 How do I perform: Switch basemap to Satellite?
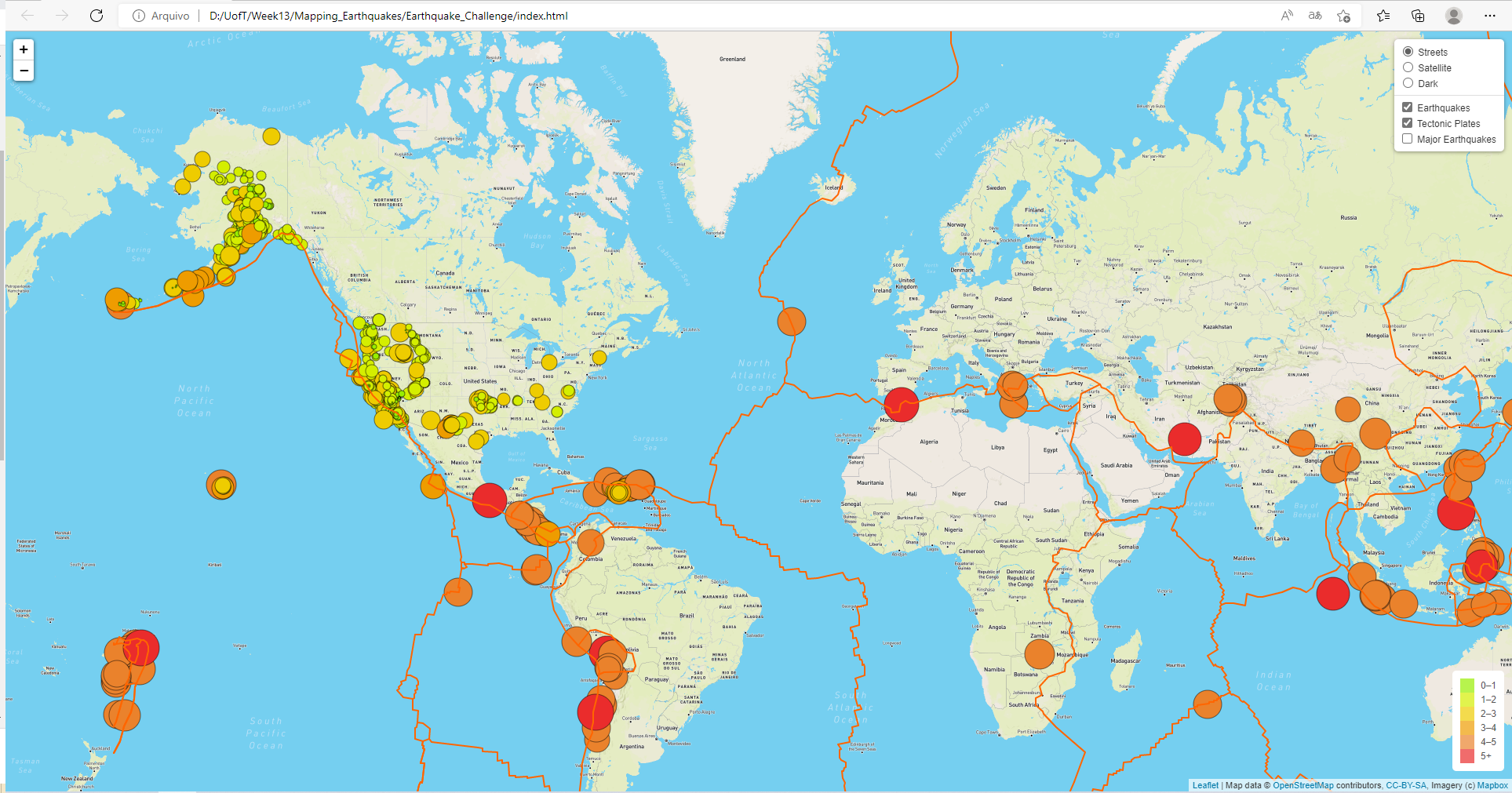click(x=1408, y=67)
